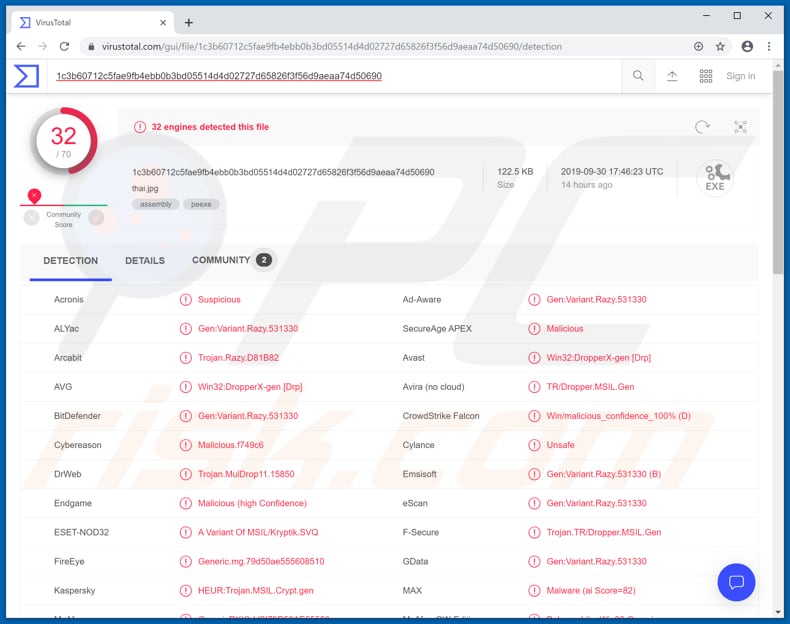Click the EXE file type icon
The width and height of the screenshot is (790, 624).
pos(715,178)
